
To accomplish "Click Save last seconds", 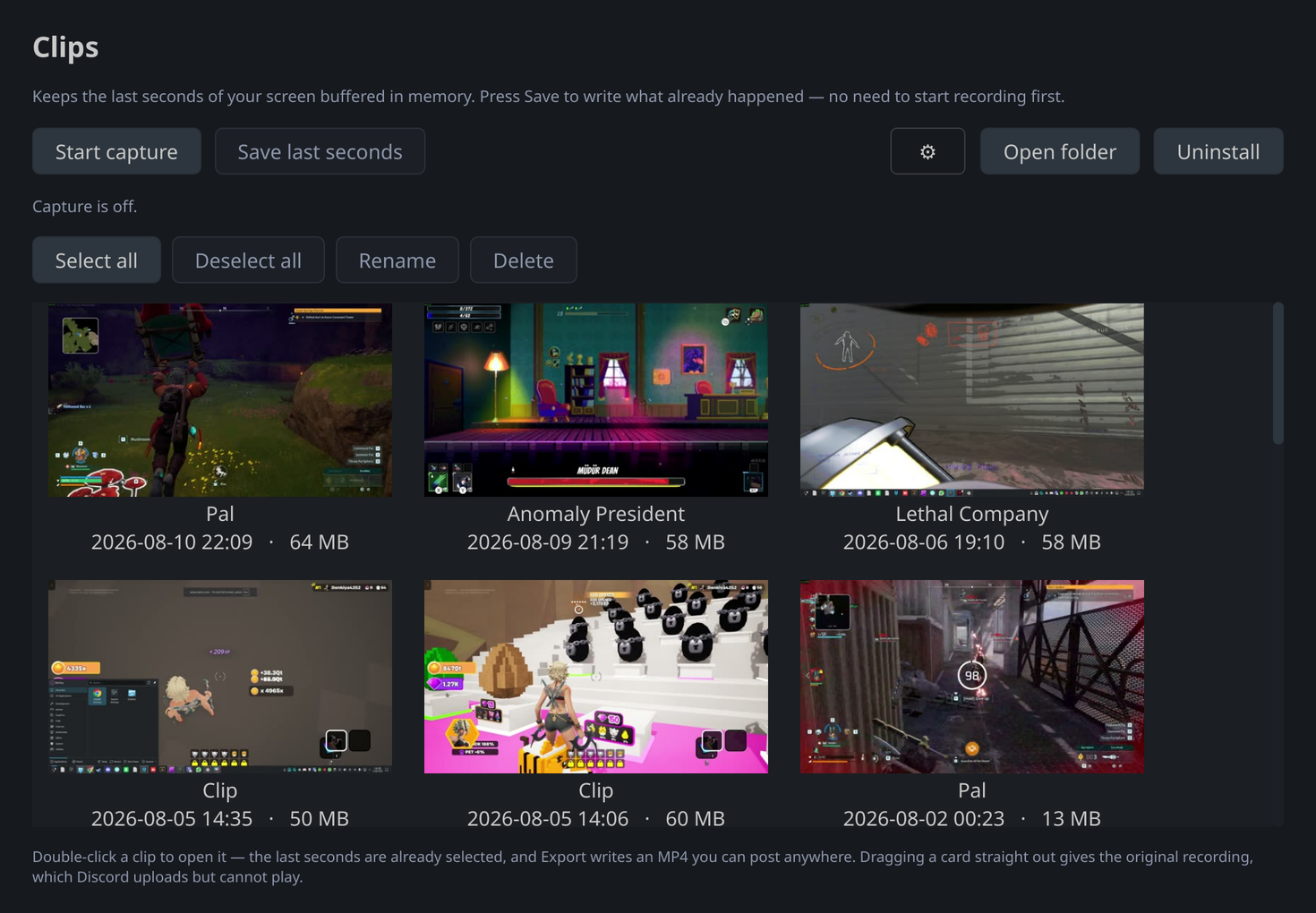I will (x=320, y=151).
